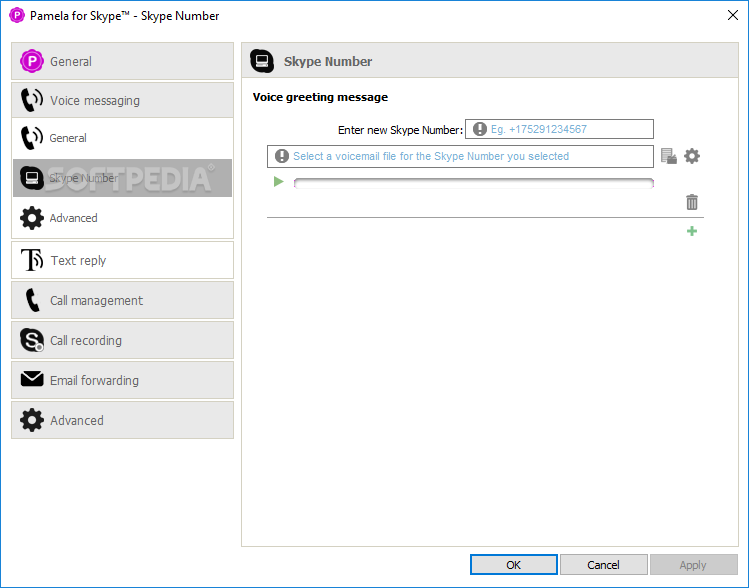Select the Skype Number sidebar item
749x588 pixels.
[x=122, y=178]
